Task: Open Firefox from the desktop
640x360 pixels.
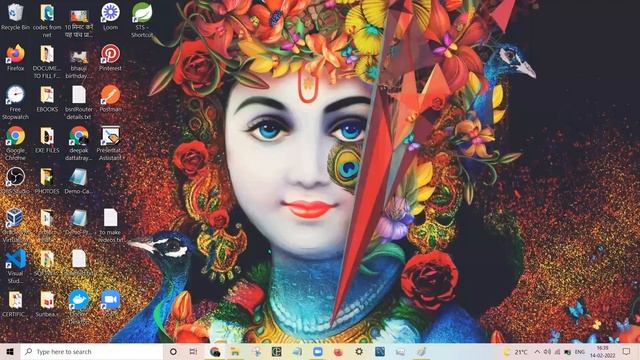Action: pyautogui.click(x=15, y=58)
